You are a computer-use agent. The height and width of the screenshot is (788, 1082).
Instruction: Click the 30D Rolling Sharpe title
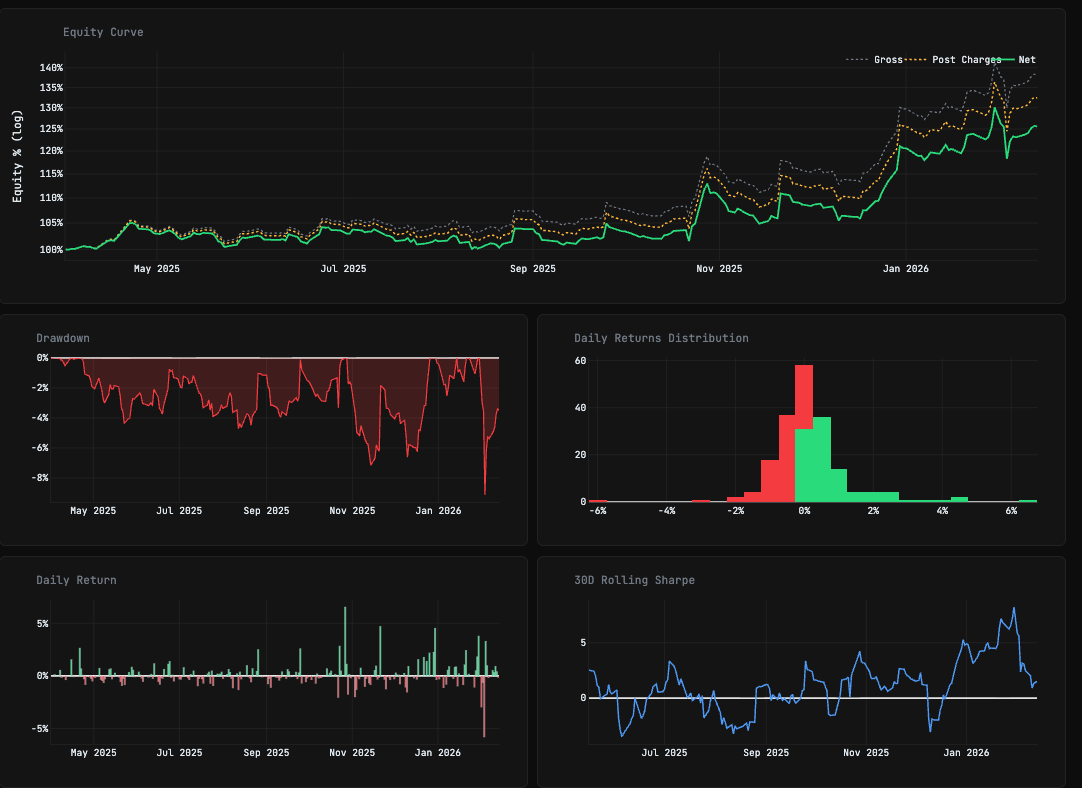click(635, 580)
